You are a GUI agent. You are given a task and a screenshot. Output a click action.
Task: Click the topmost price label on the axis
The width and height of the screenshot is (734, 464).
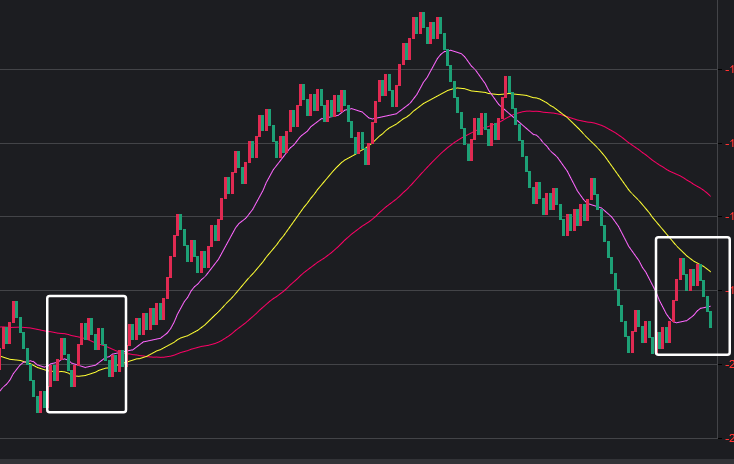click(728, 69)
